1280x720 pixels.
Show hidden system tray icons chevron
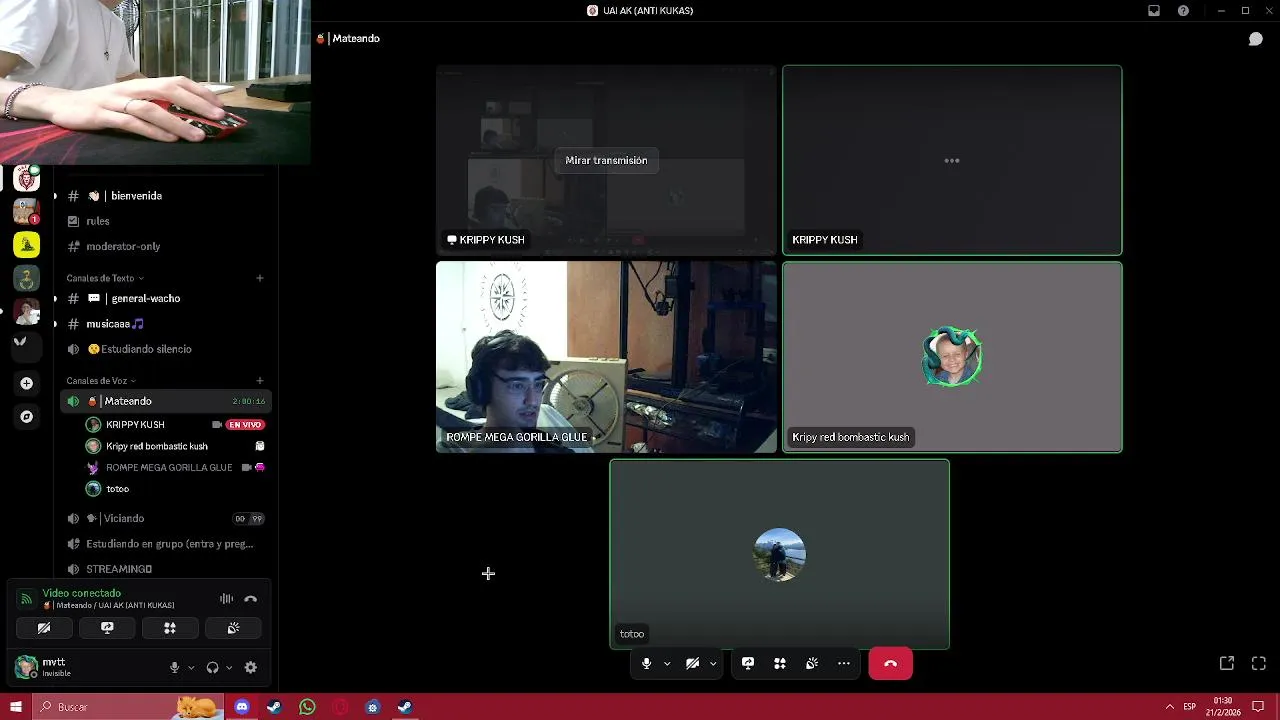1169,707
